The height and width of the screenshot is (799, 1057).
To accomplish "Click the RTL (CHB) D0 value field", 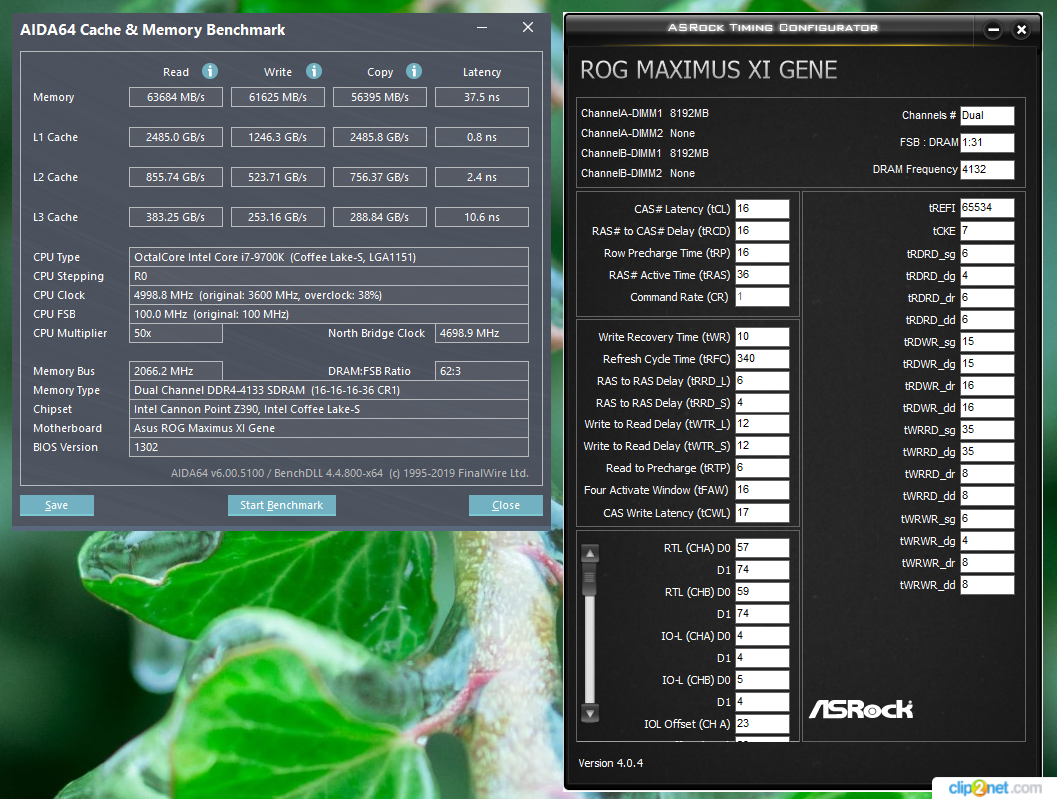I will pyautogui.click(x=762, y=591).
